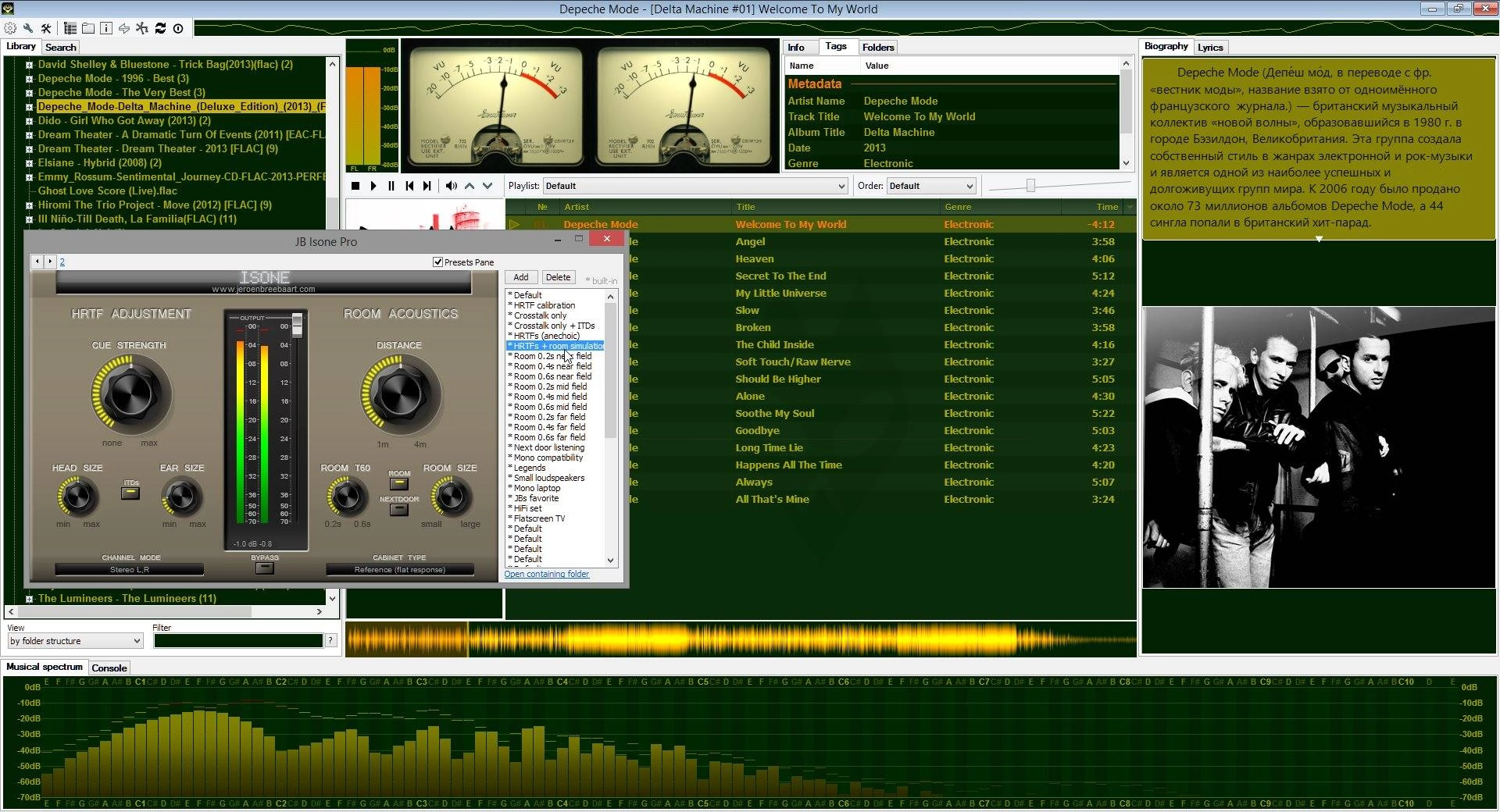Skip to the next track
The width and height of the screenshot is (1500, 812).
(x=427, y=186)
